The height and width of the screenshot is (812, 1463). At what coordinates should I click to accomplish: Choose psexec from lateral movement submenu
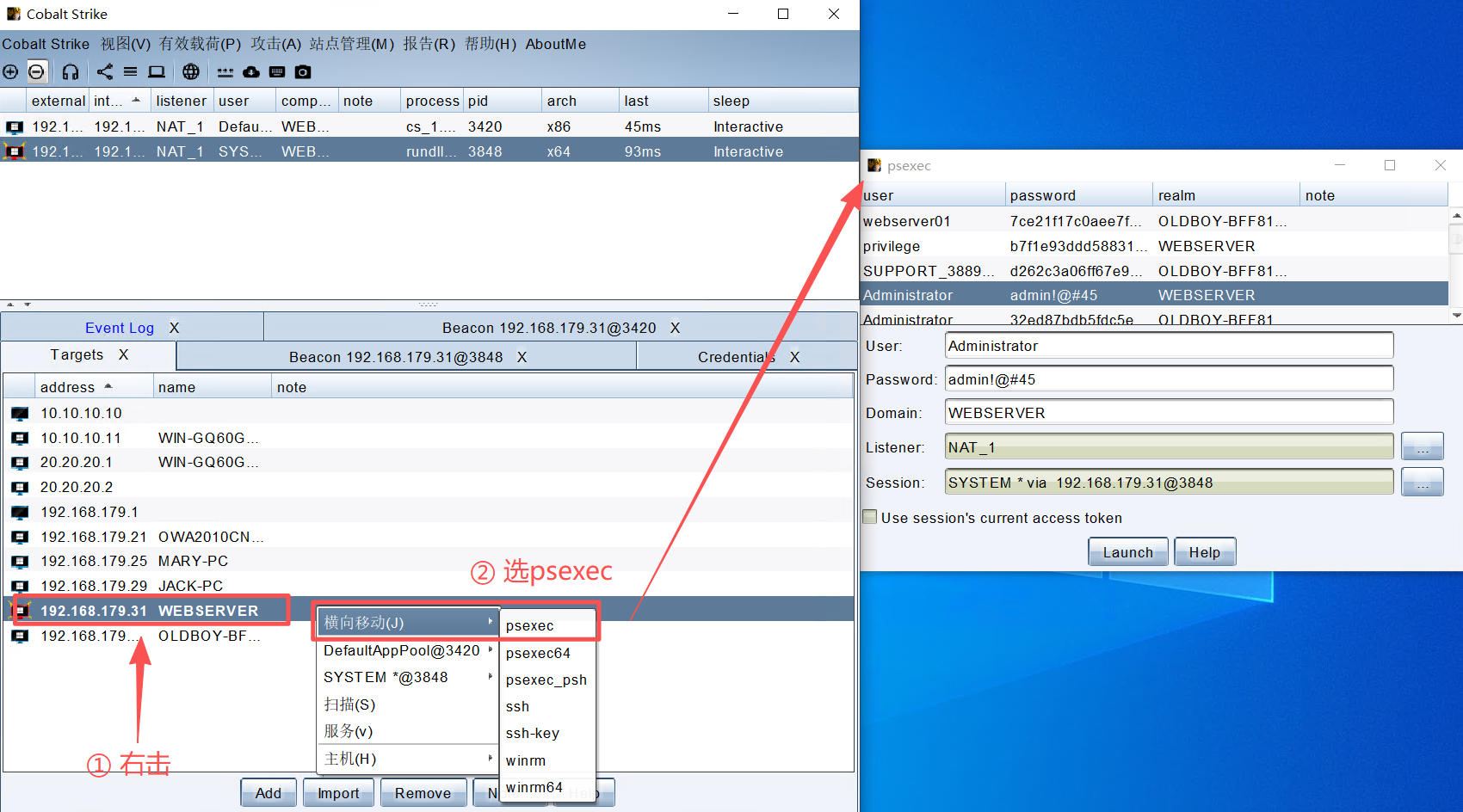(547, 625)
